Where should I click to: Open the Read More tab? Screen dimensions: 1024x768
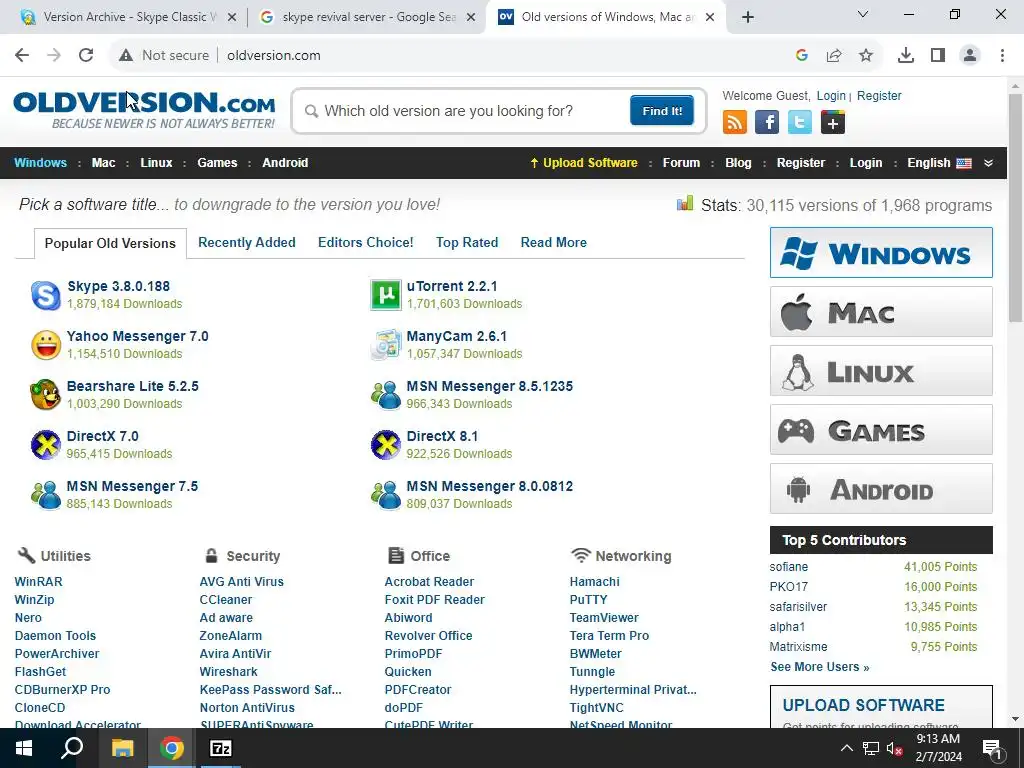(554, 242)
